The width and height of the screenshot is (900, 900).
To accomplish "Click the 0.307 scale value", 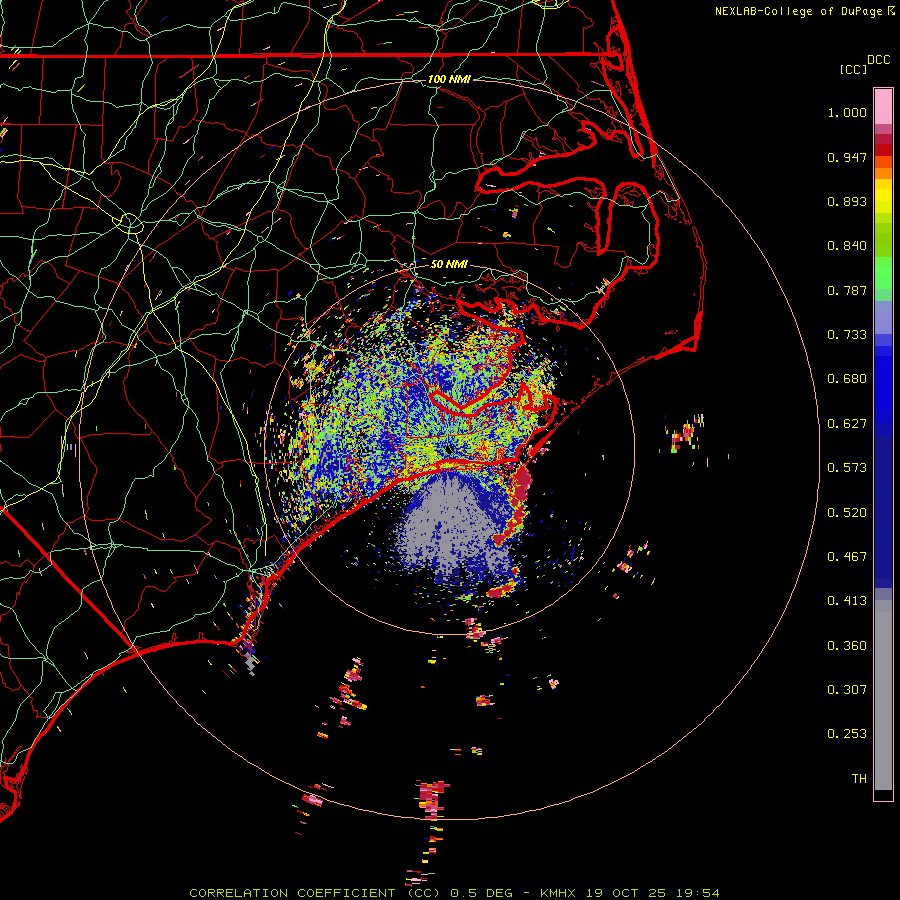I will coord(847,690).
